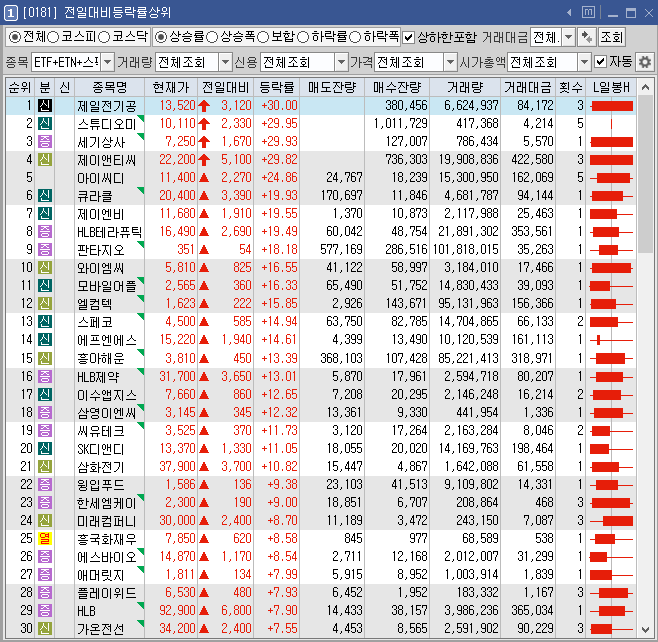Open the 거래량 전체조회 dropdown
Viewport: 658px width, 642px height.
coord(226,63)
